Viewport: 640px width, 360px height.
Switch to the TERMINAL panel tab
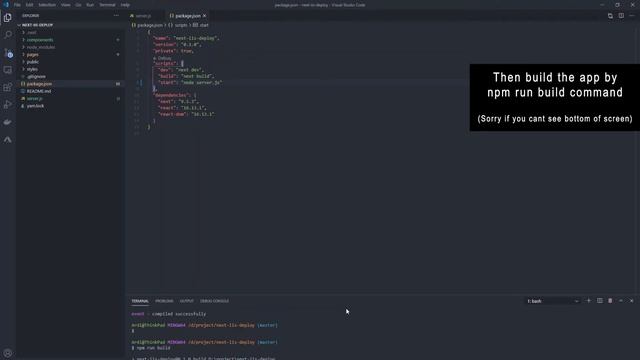140,301
